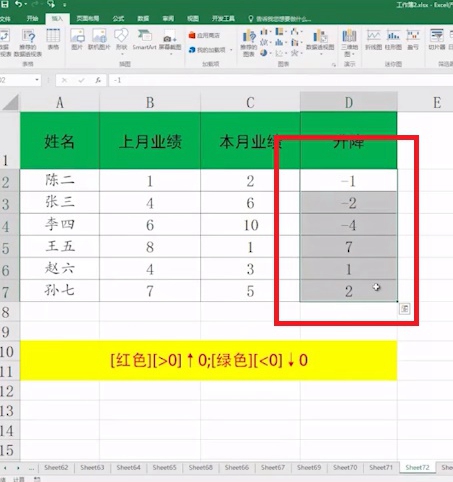Screen dimensions: 453x482
Task: Expand the PivotChart dropdown arrow
Action: [321, 54]
